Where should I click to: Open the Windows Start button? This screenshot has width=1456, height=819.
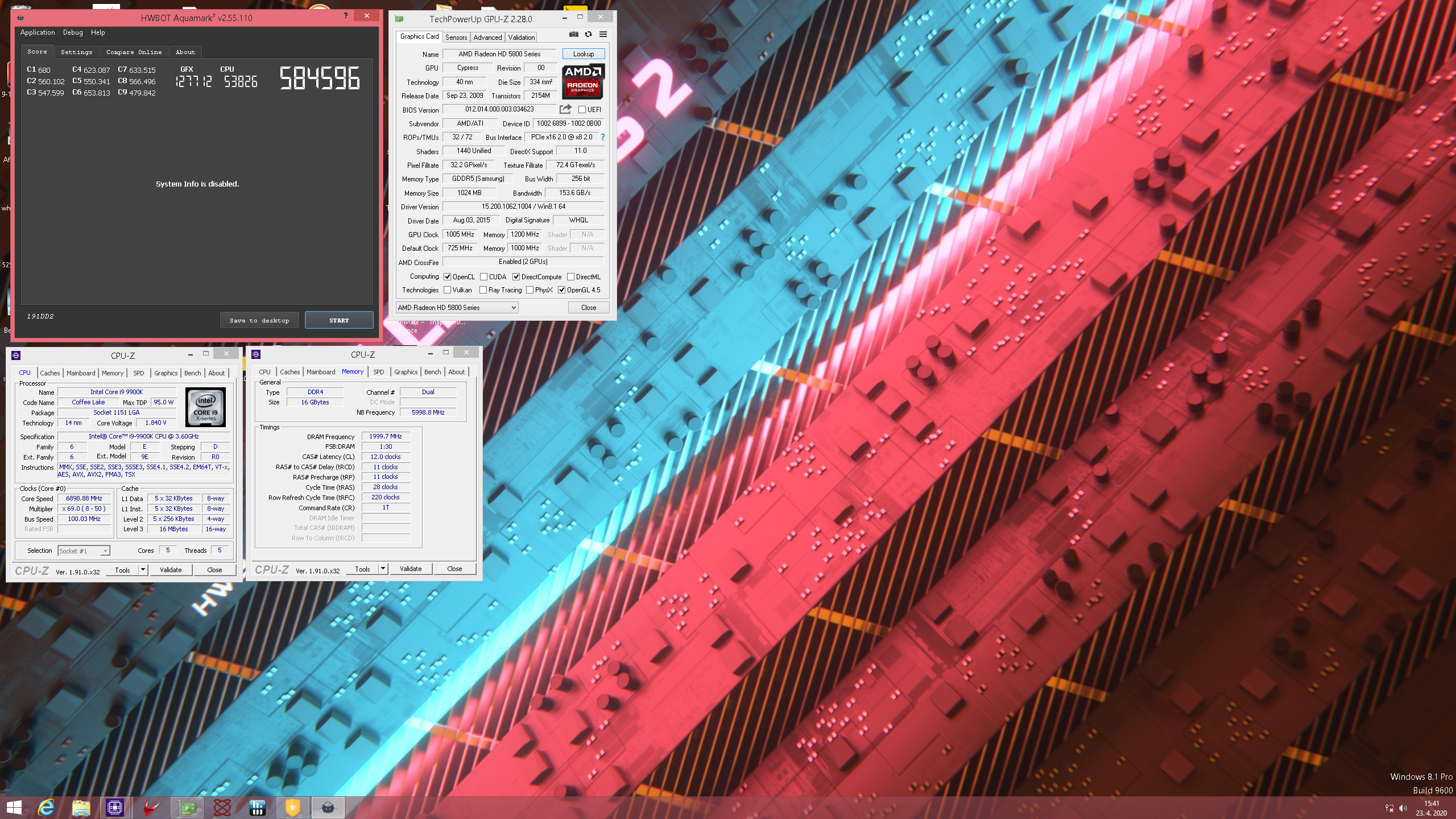coord(14,808)
